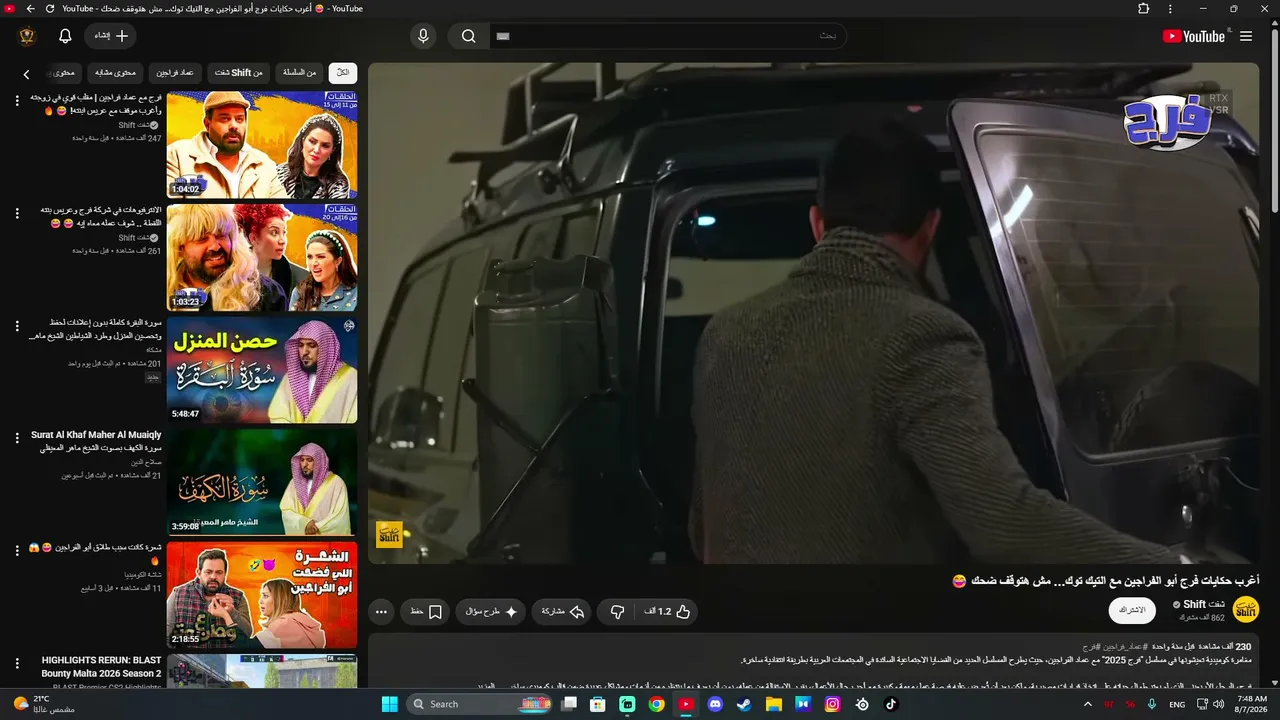Open the Windows Start menu
This screenshot has width=1280, height=720.
click(x=389, y=704)
